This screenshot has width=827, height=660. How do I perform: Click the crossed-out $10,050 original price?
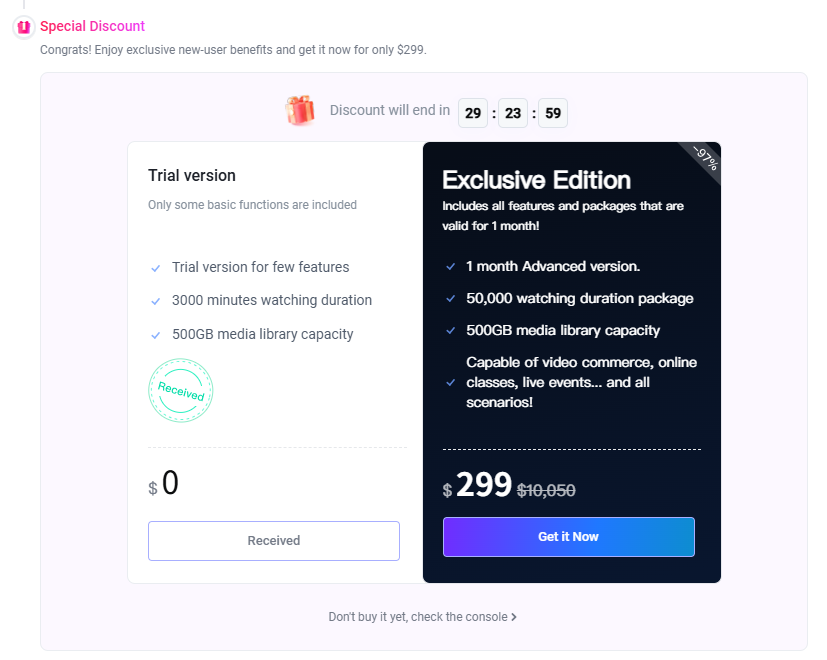pyautogui.click(x=546, y=491)
